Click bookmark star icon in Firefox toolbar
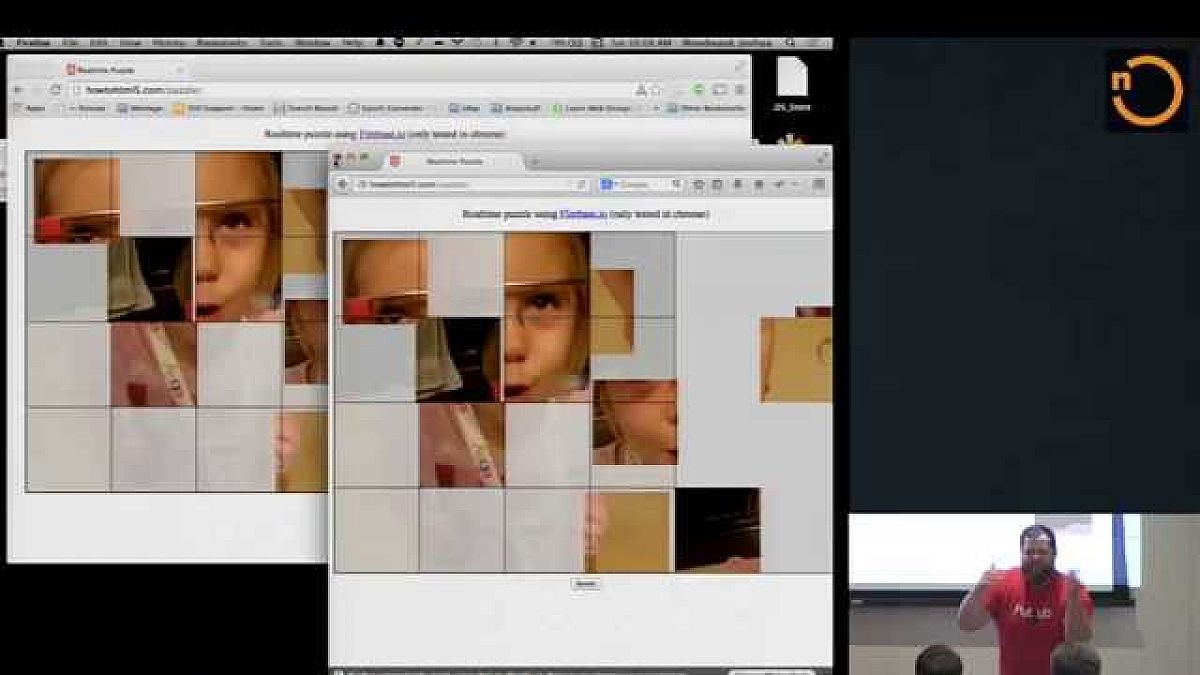The image size is (1200, 675). click(x=699, y=185)
